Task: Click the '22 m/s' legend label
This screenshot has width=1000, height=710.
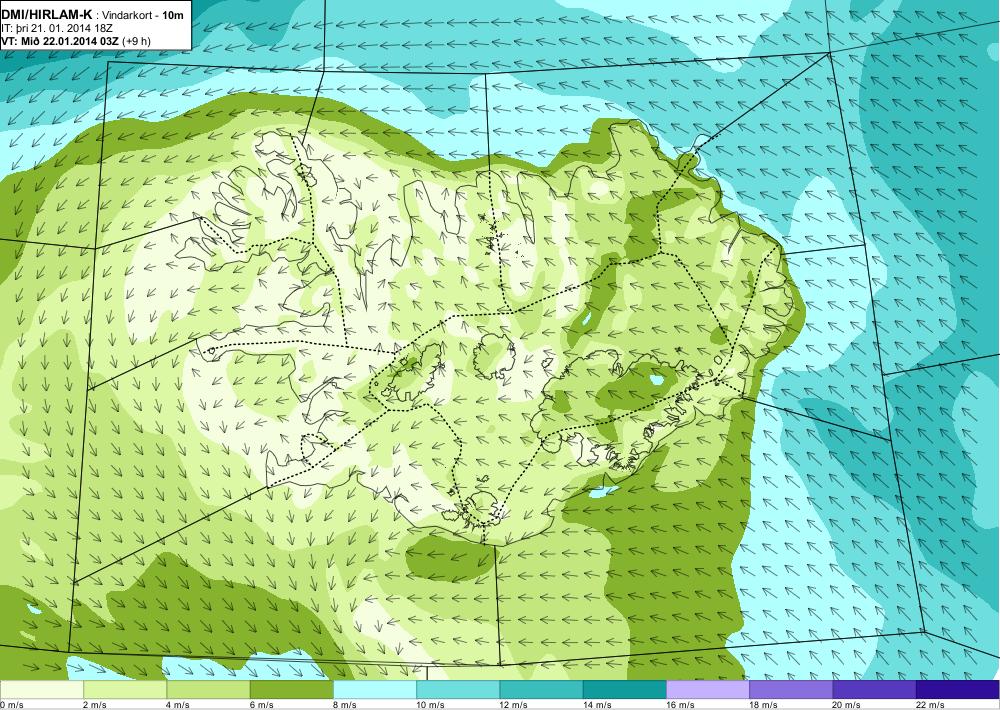Action: (x=930, y=705)
